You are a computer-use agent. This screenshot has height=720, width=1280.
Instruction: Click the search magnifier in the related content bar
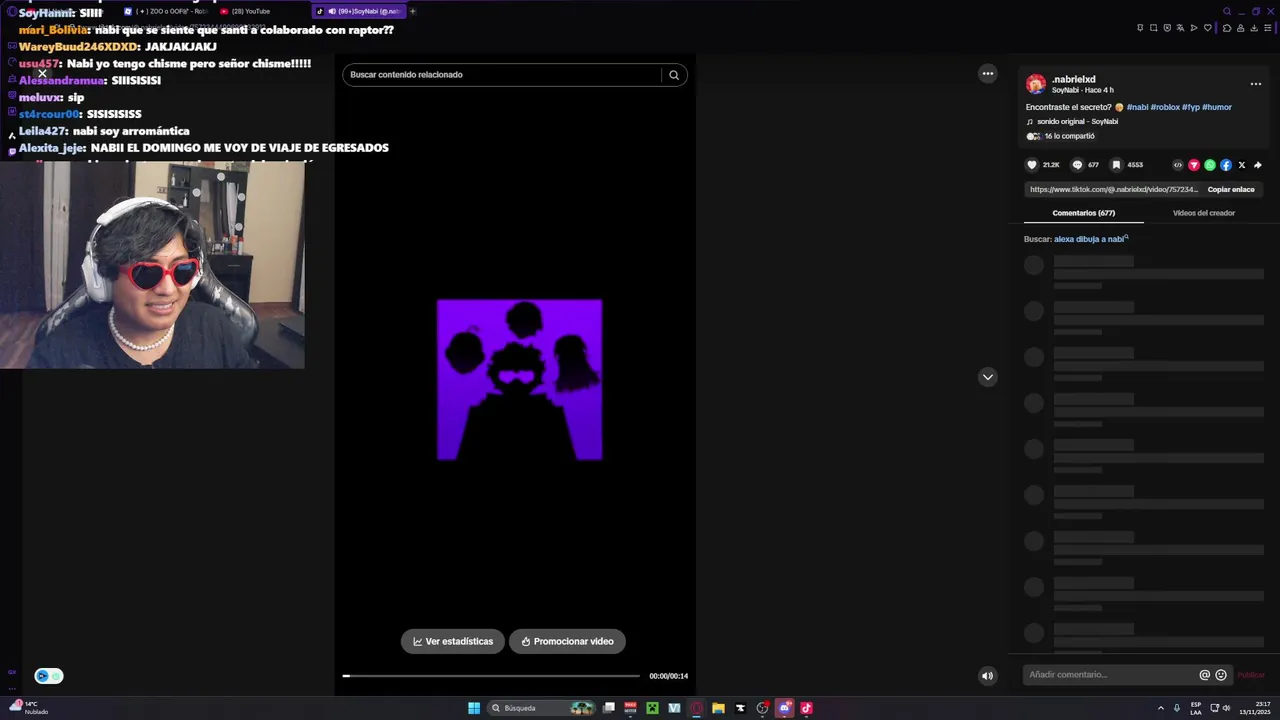coord(674,75)
